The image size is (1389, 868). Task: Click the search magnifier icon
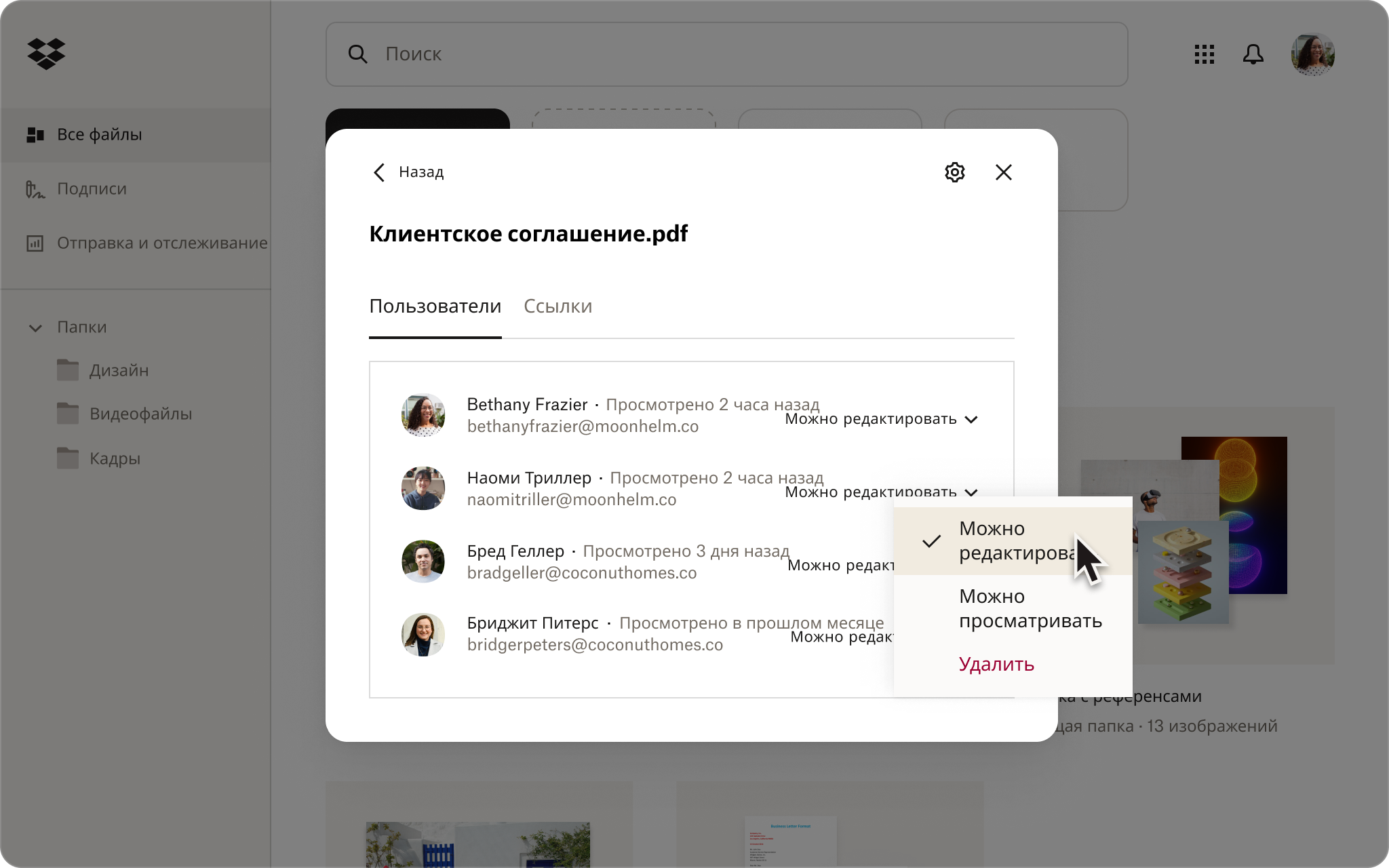(x=358, y=54)
